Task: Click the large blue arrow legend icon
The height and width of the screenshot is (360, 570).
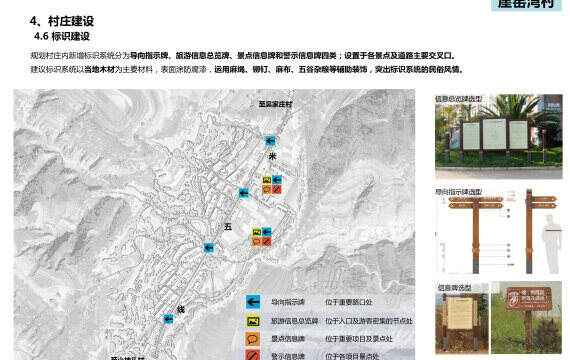Action: tap(253, 302)
